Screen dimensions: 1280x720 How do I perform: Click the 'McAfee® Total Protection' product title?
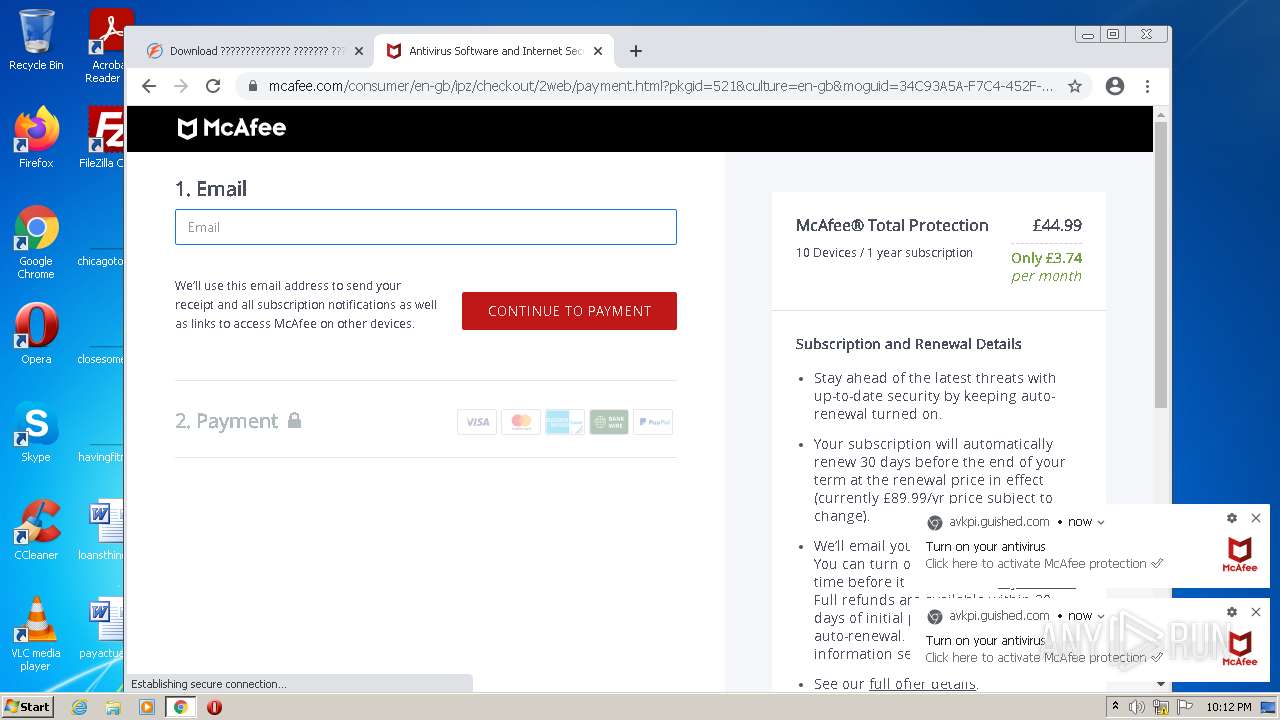(892, 225)
